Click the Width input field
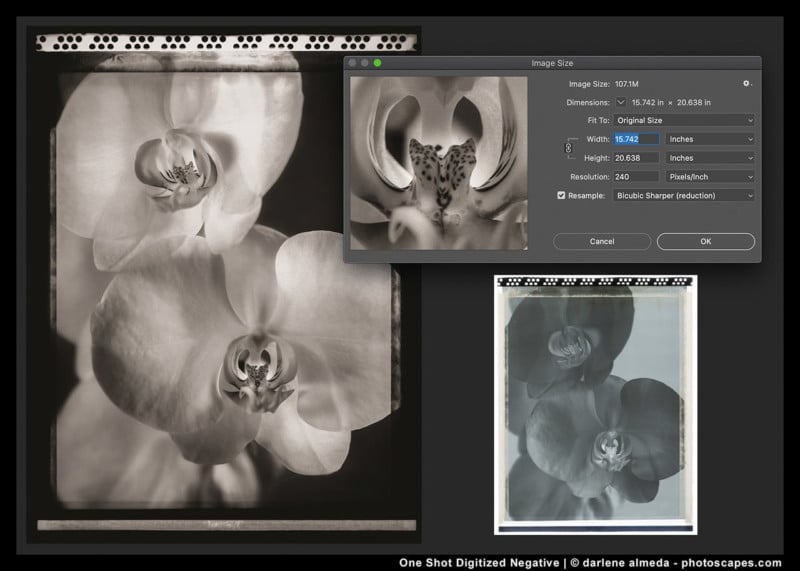800x571 pixels. coord(635,139)
